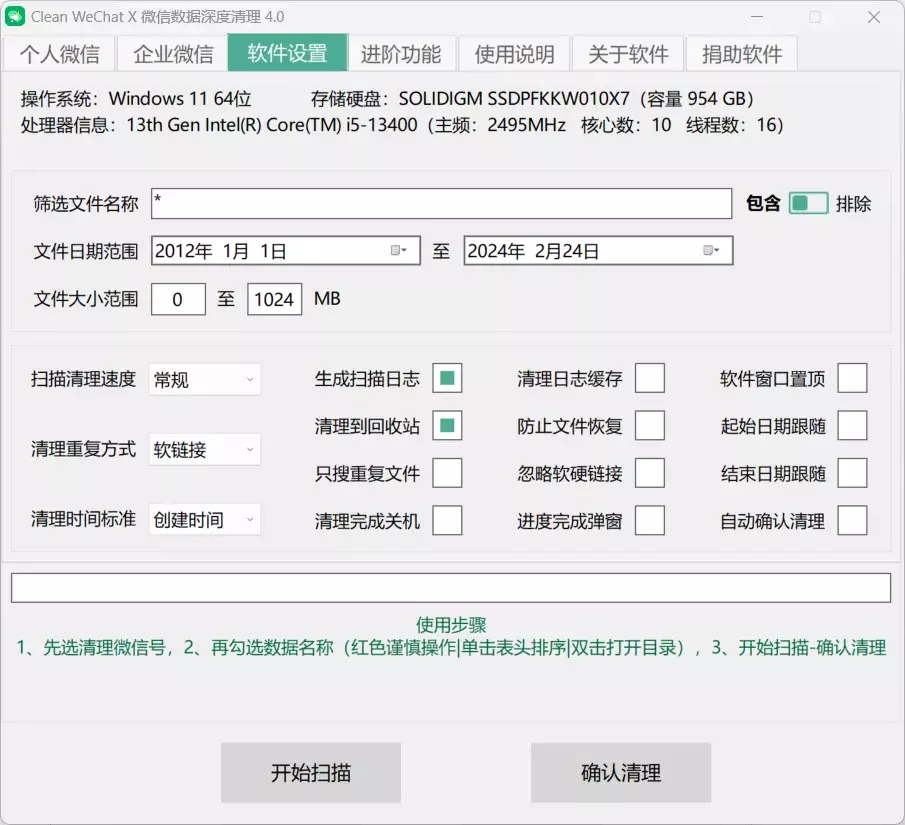Uncheck the 生成扫描日志 checkbox
Viewport: 905px width, 825px height.
click(447, 378)
